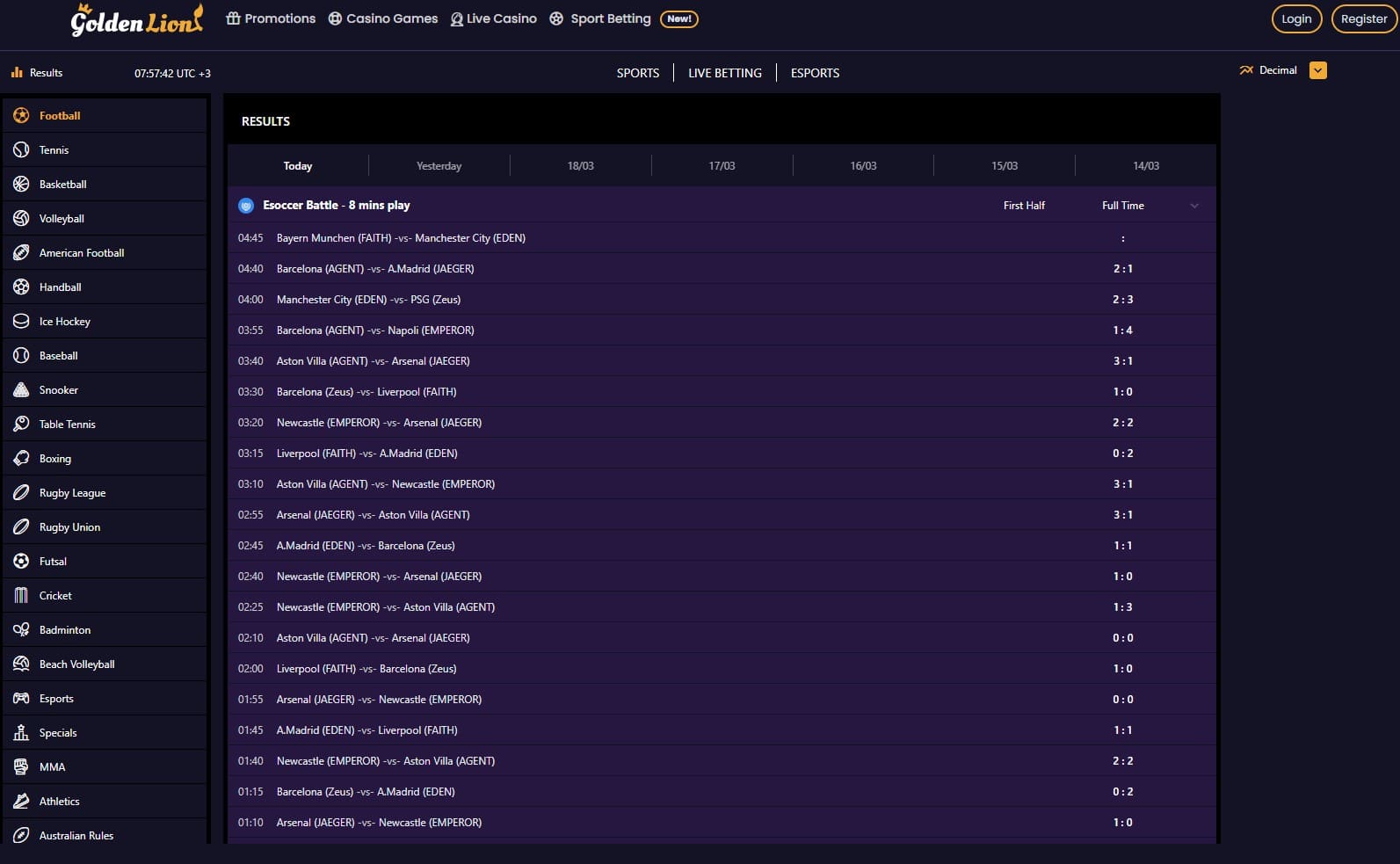Click the Cricket wicket icon
The height and width of the screenshot is (864, 1400).
pos(21,595)
